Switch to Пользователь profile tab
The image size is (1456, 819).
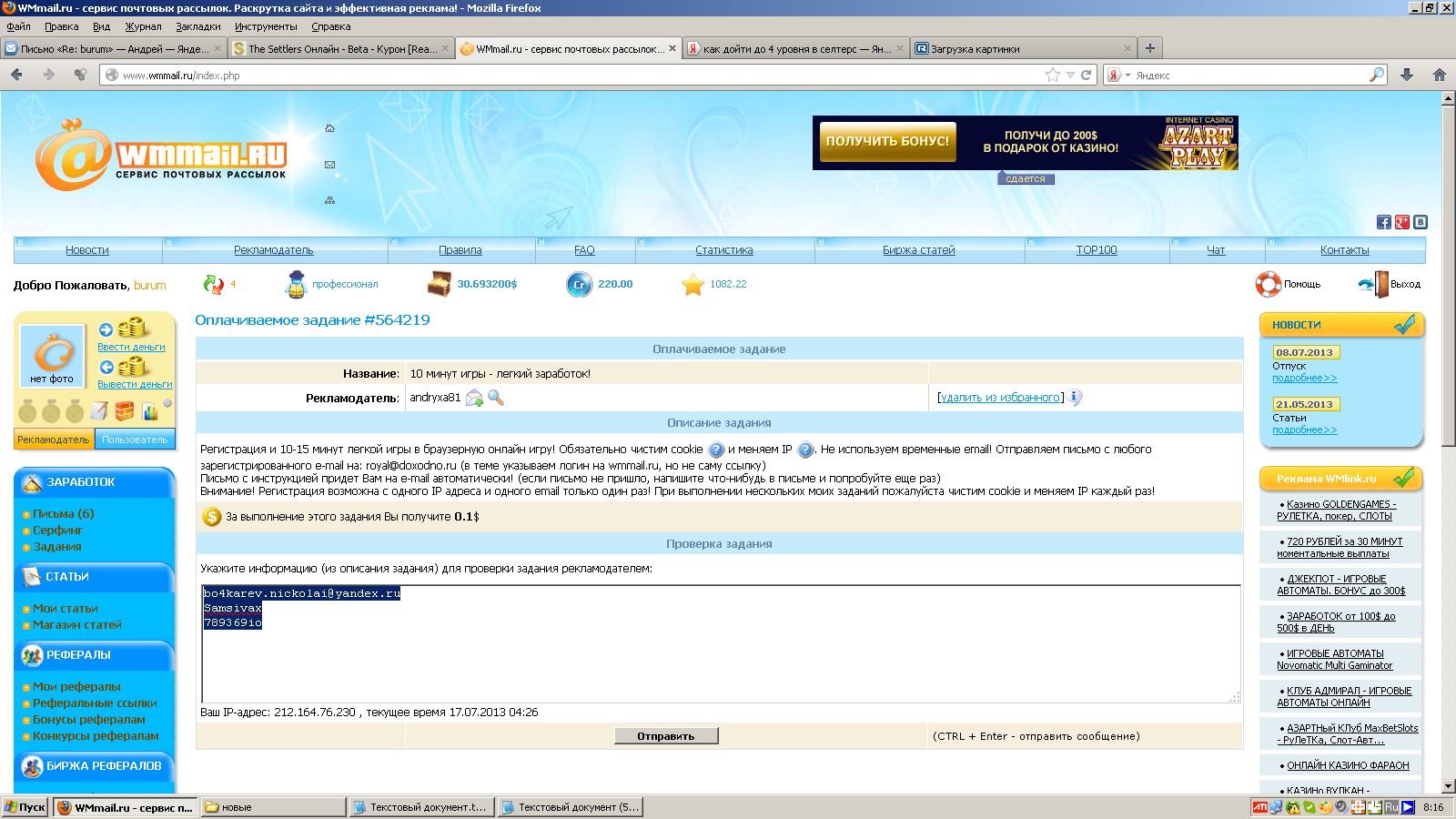(135, 440)
